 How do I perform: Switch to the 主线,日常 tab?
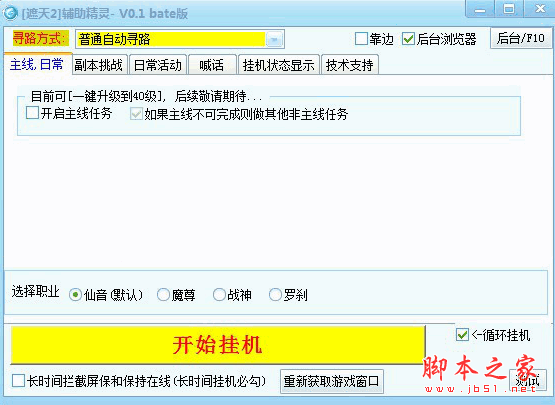point(37,64)
